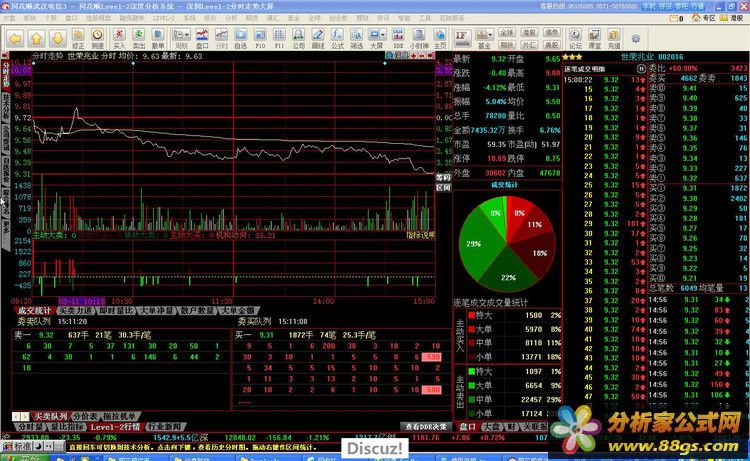The width and height of the screenshot is (750, 461).
Task: Open the settings gear icon
Action: point(636,39)
